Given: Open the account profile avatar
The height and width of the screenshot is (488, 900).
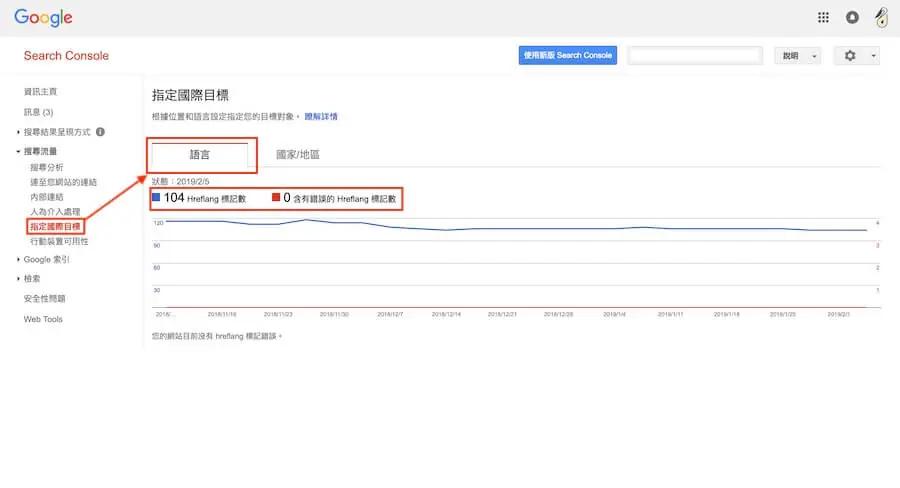Looking at the screenshot, I should coord(882,17).
